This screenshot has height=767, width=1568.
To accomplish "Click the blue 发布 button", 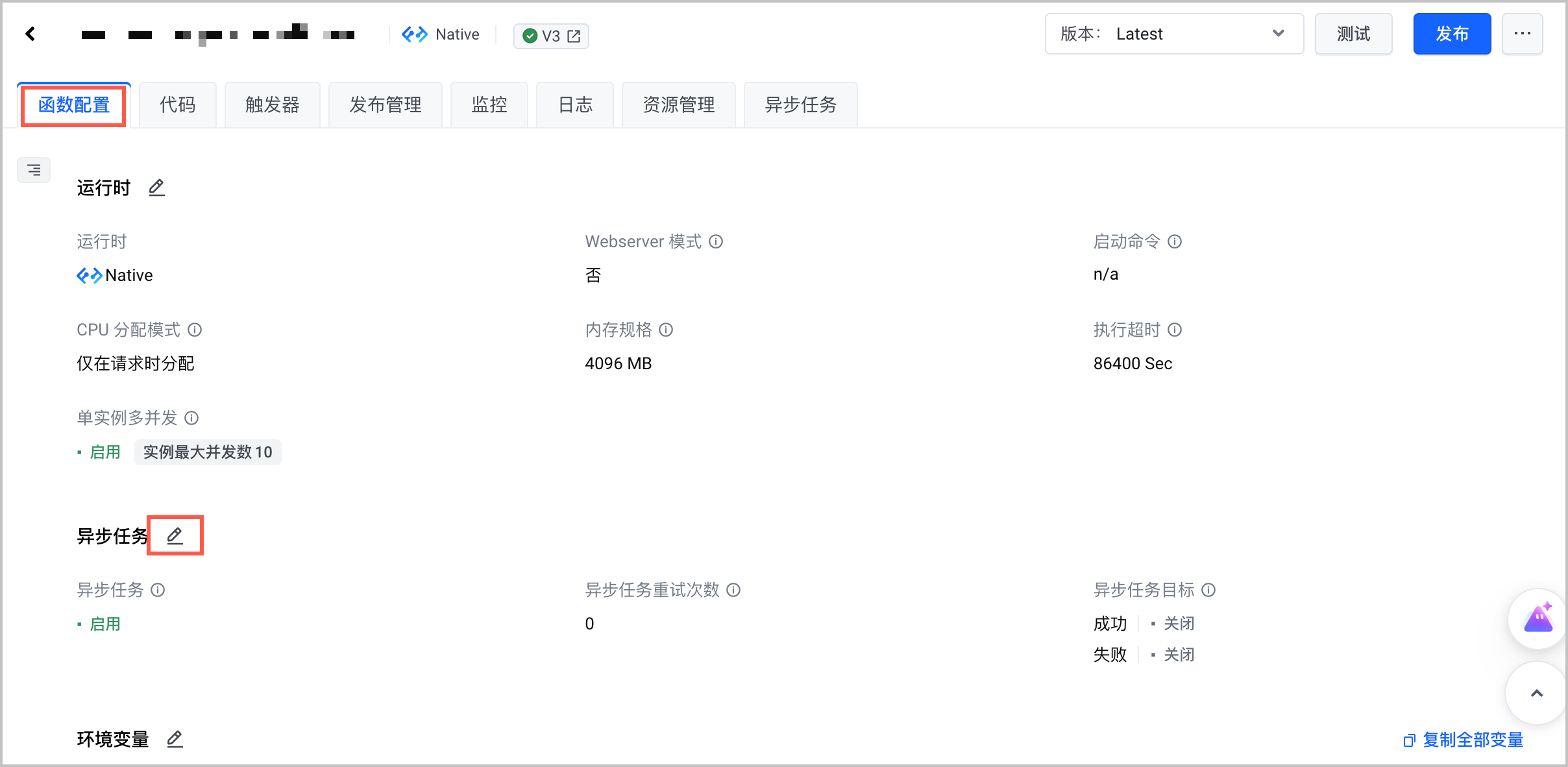I will 1452,34.
